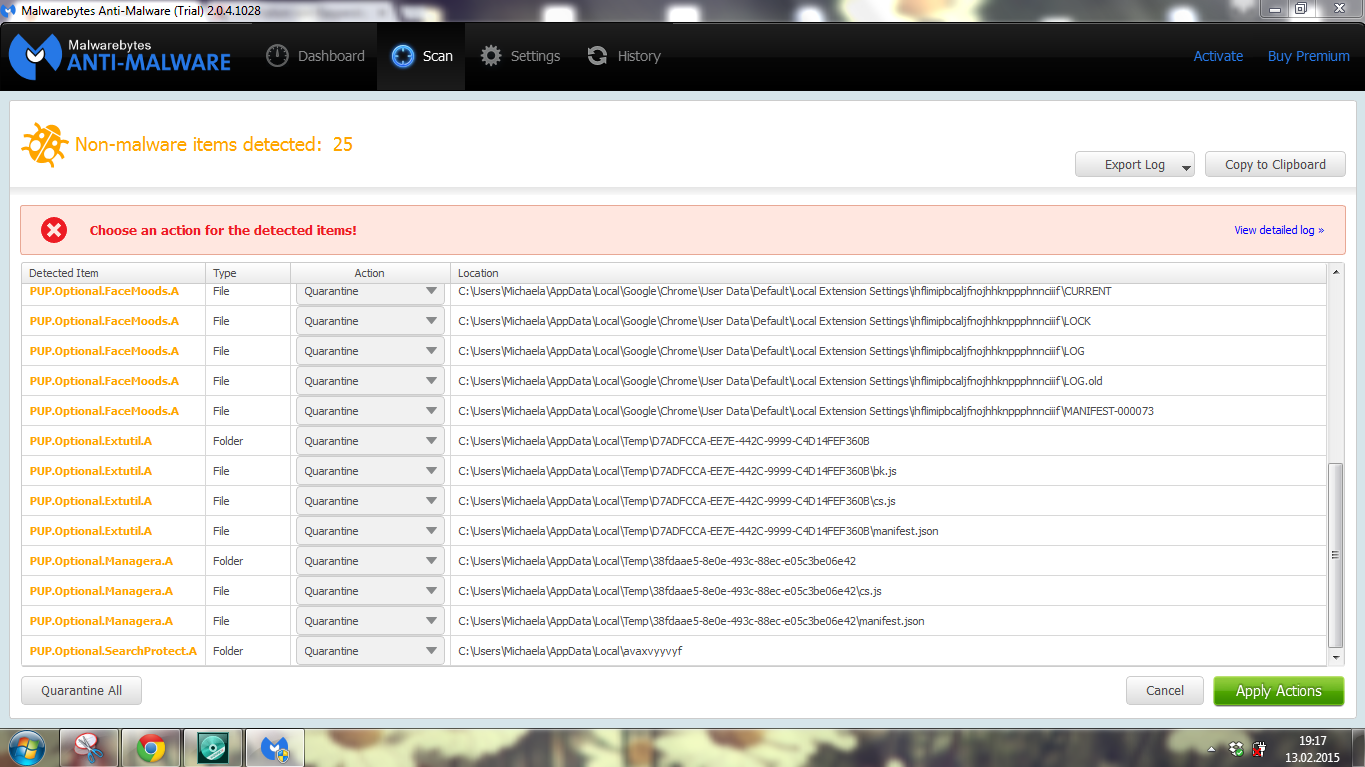
Task: Click the scrollbar down arrow
Action: [x=1336, y=658]
